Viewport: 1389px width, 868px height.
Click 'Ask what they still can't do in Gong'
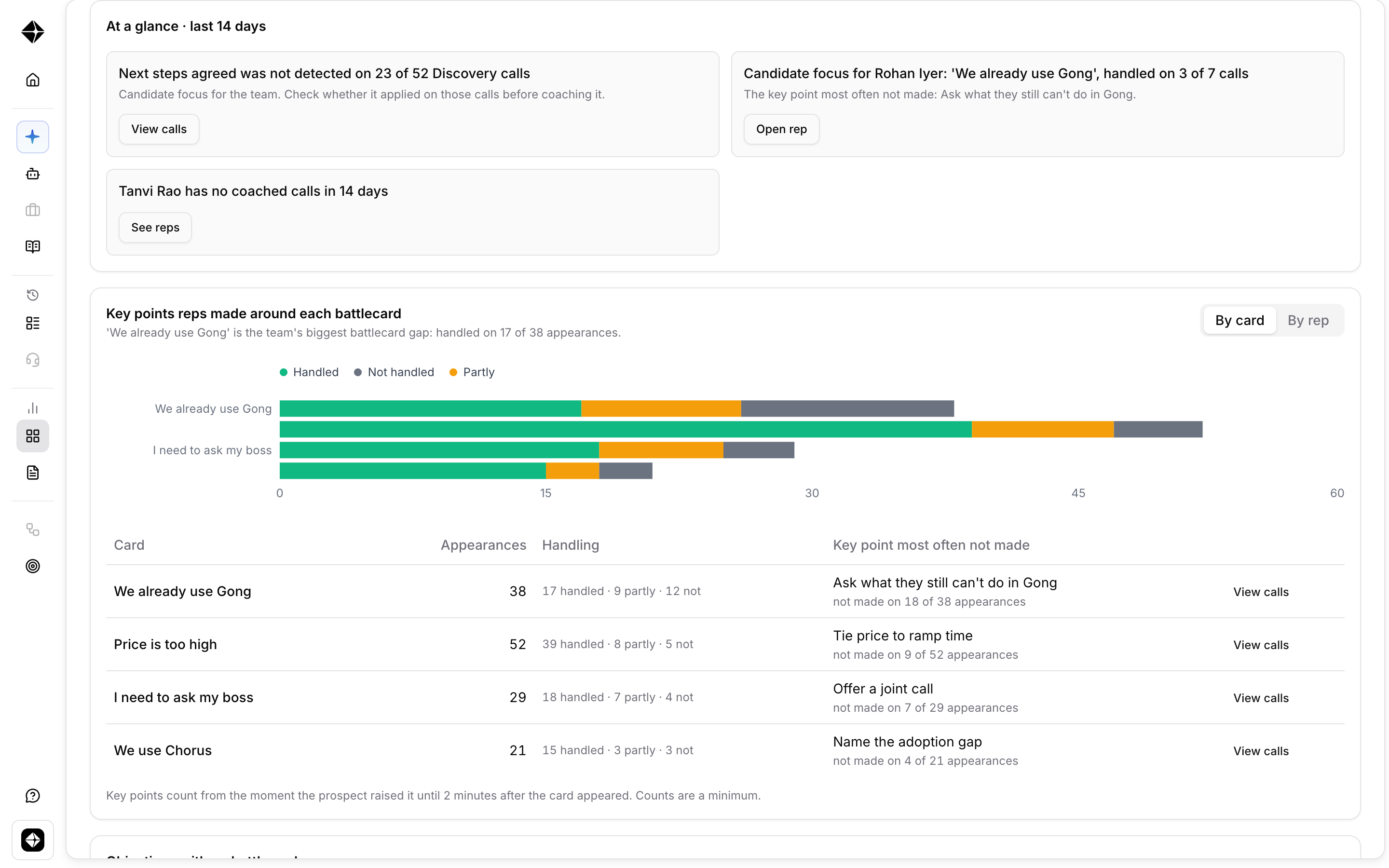coord(945,583)
